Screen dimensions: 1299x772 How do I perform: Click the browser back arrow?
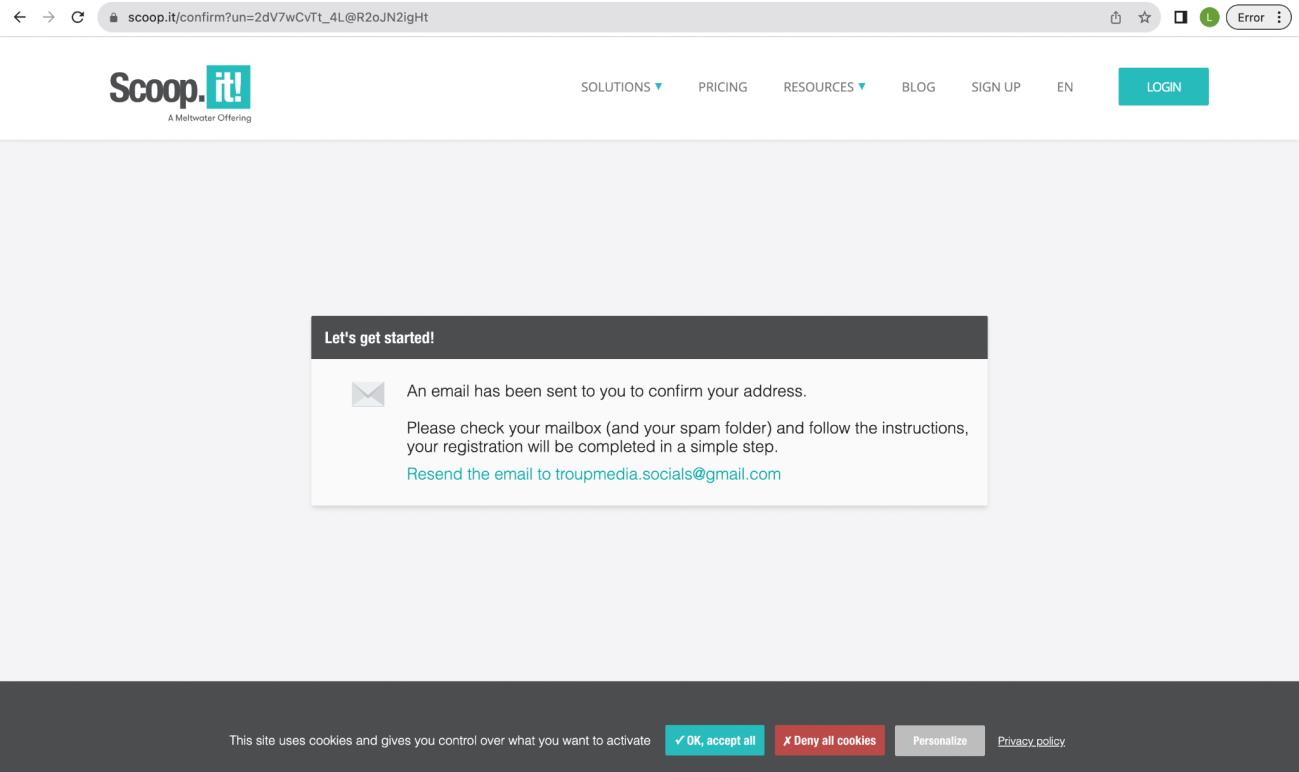click(x=19, y=17)
